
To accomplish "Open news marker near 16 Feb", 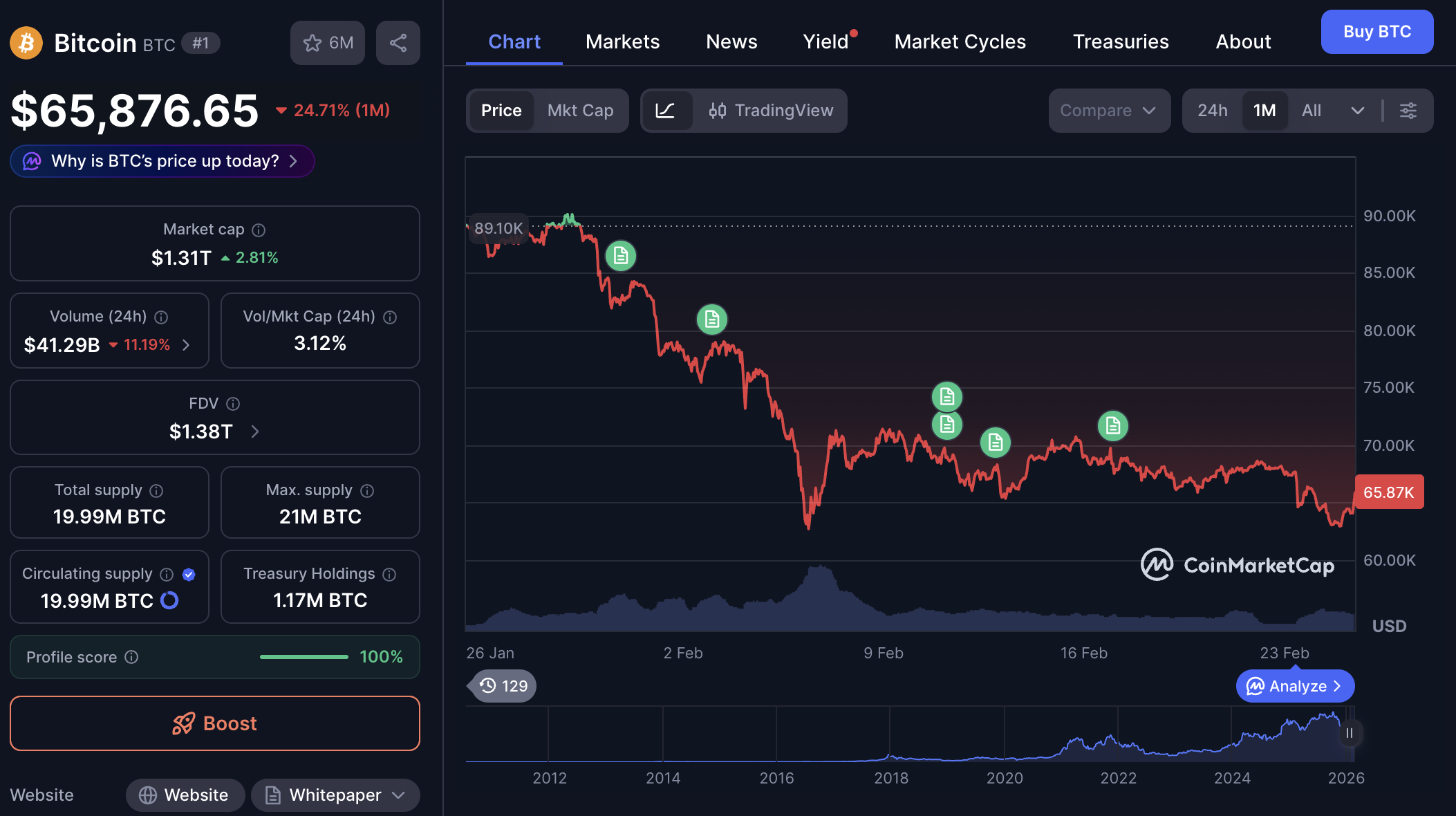I will pyautogui.click(x=1112, y=425).
